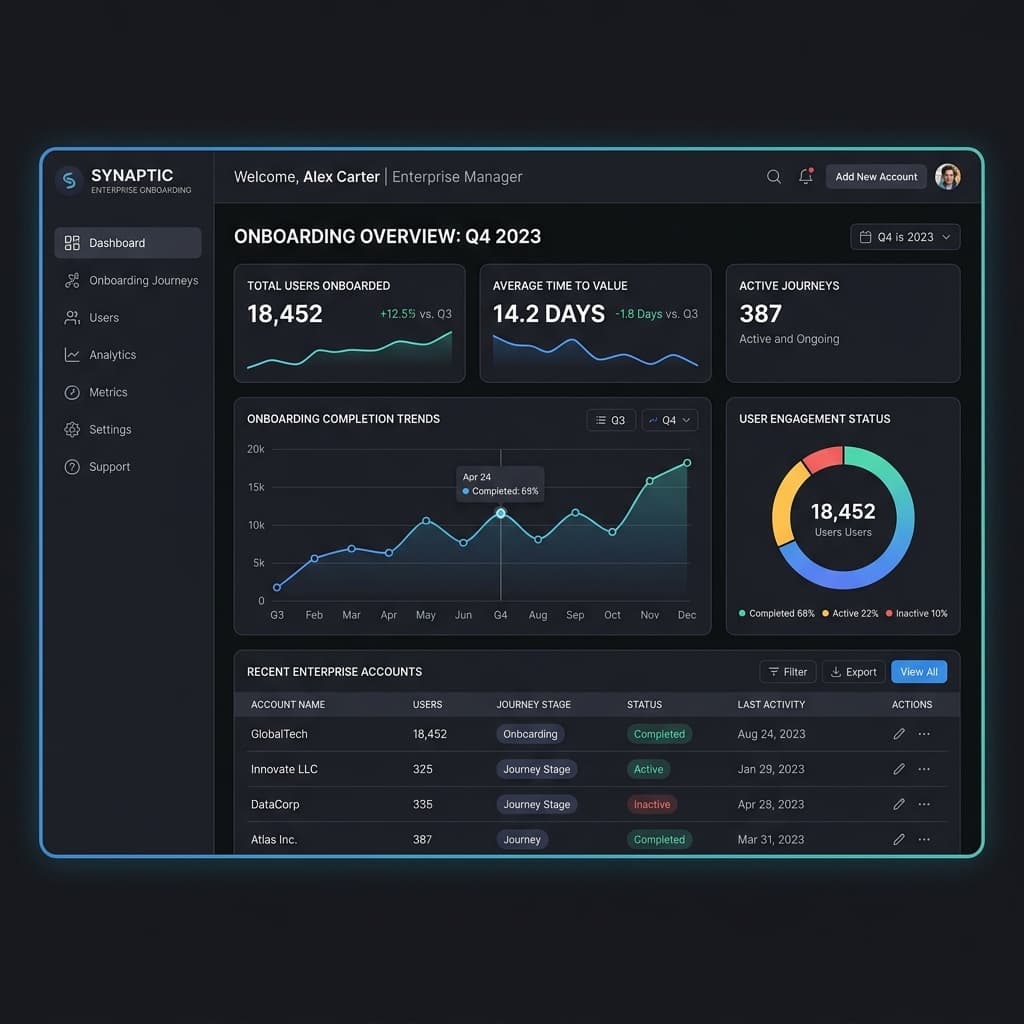Click the highlighted Apr 24 chart data point
Viewport: 1024px width, 1024px height.
click(501, 513)
